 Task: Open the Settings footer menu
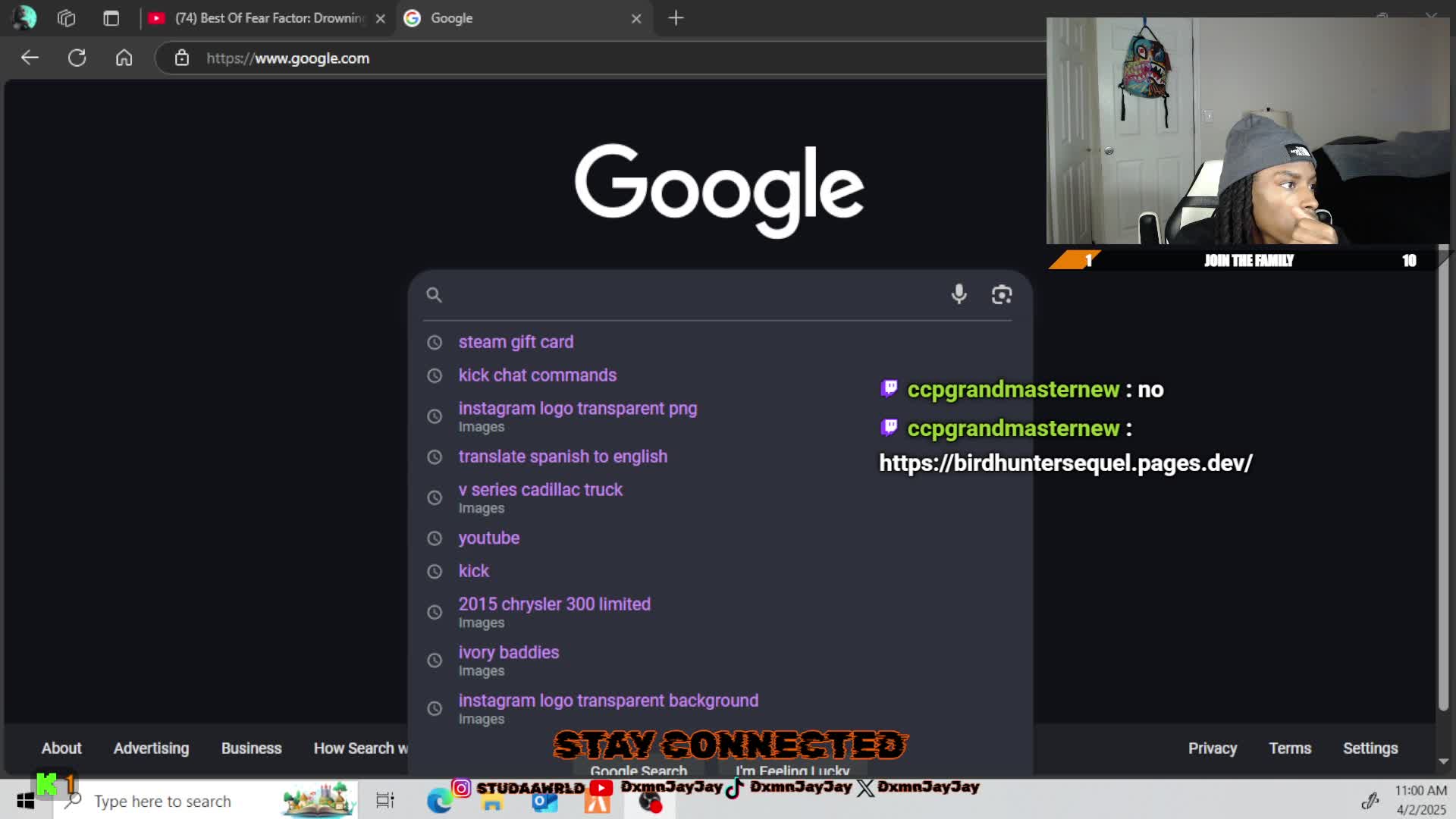[x=1370, y=748]
